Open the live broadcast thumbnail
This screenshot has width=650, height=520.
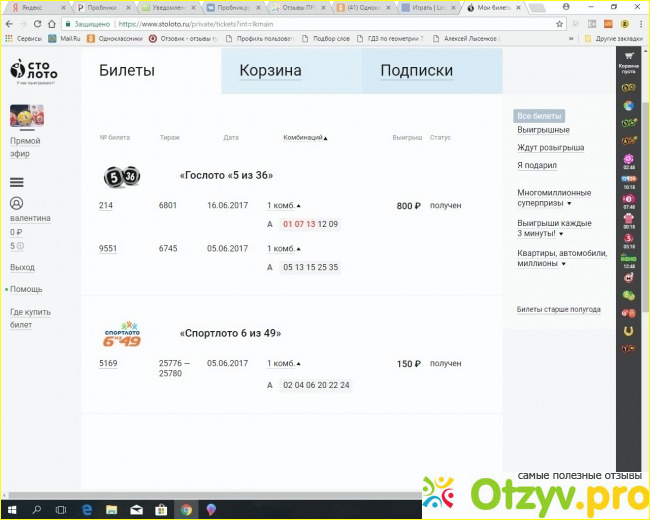[x=27, y=115]
